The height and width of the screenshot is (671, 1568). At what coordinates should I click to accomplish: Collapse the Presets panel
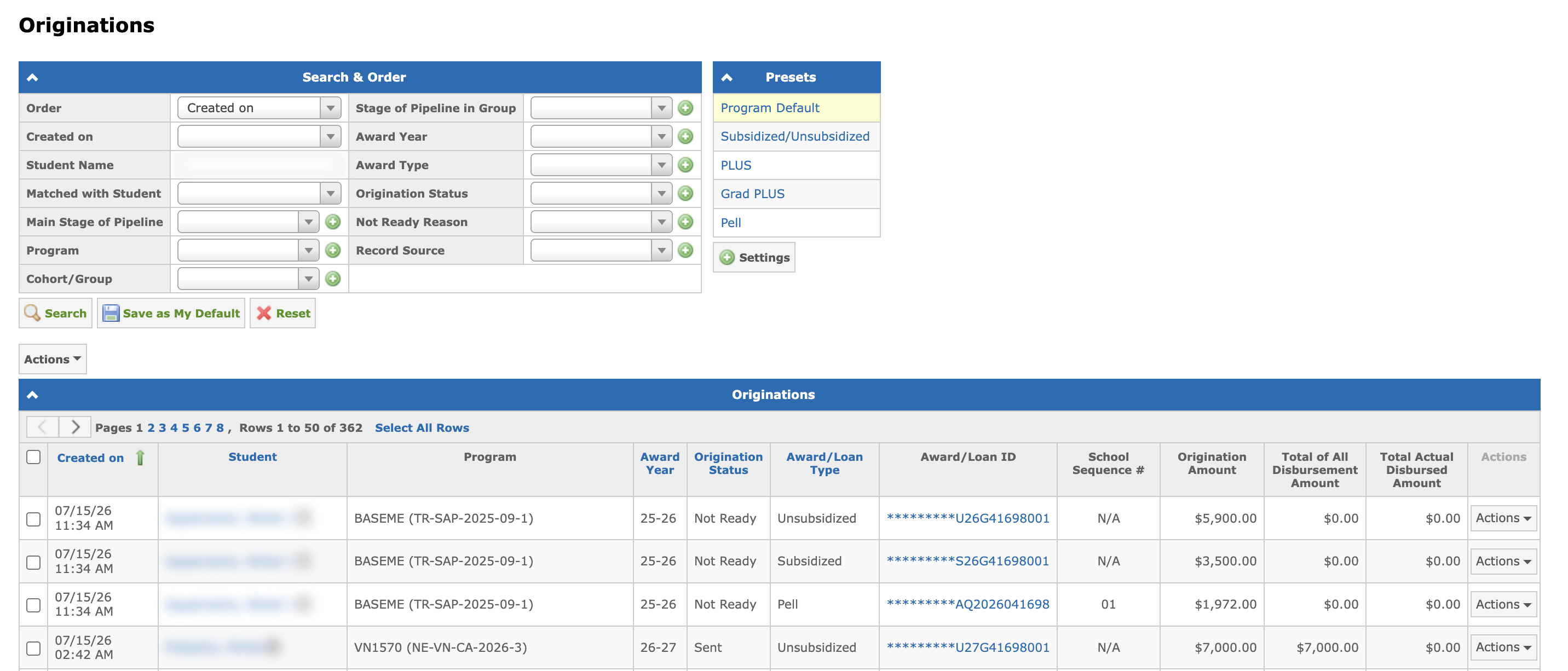pyautogui.click(x=727, y=77)
